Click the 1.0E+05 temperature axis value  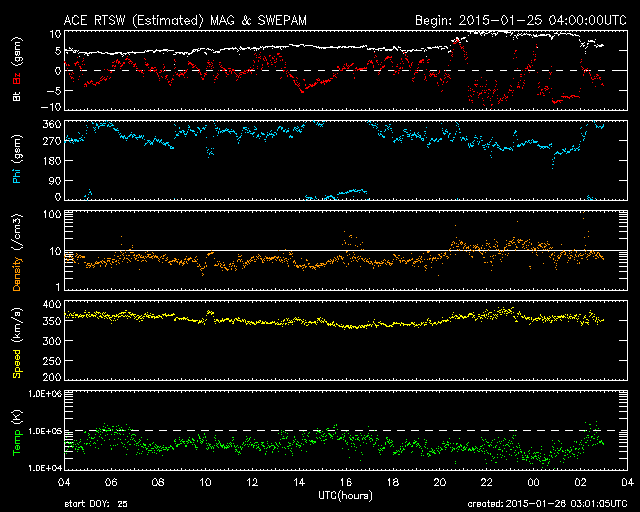point(45,431)
